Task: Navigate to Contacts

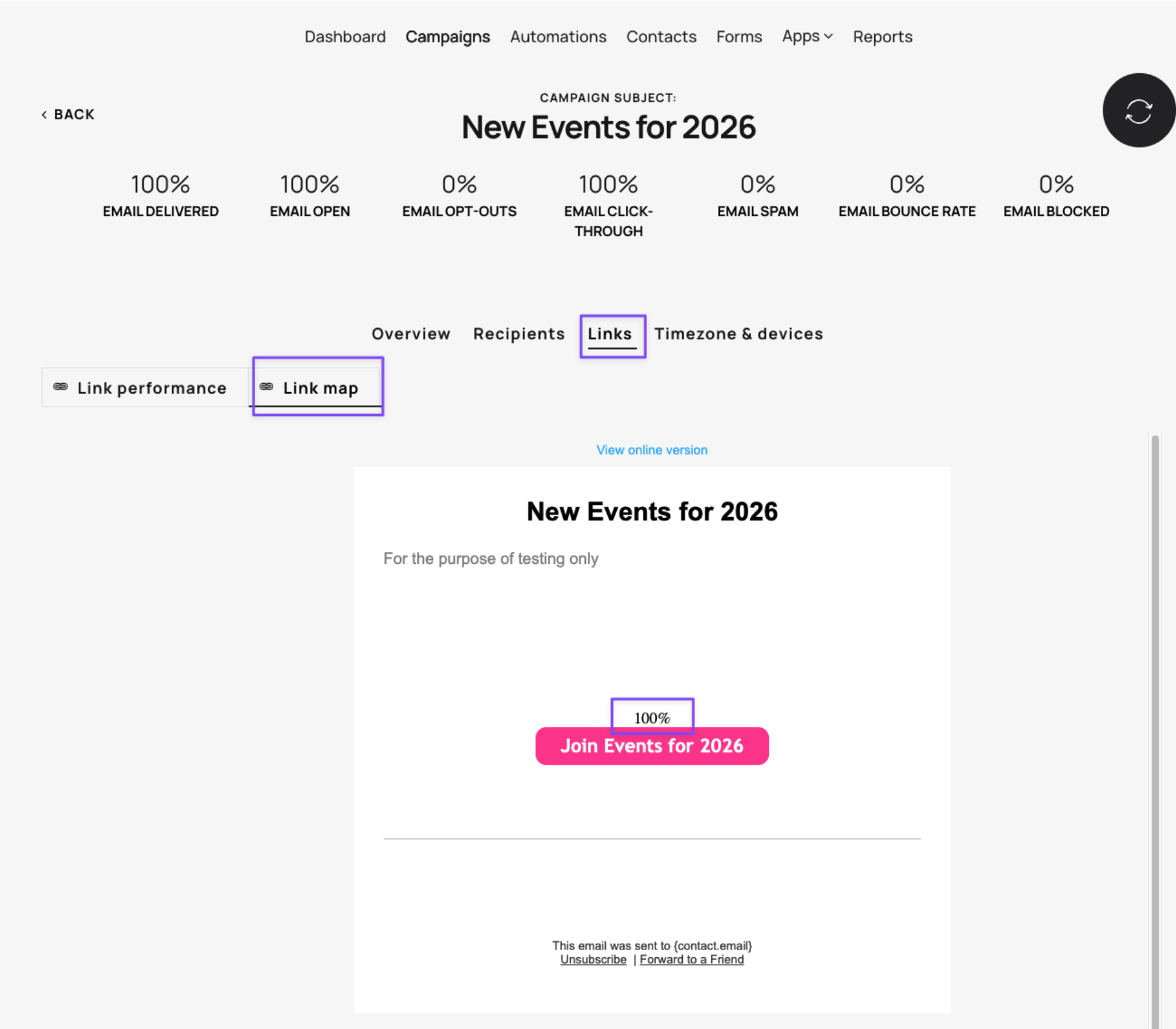Action: click(x=661, y=37)
